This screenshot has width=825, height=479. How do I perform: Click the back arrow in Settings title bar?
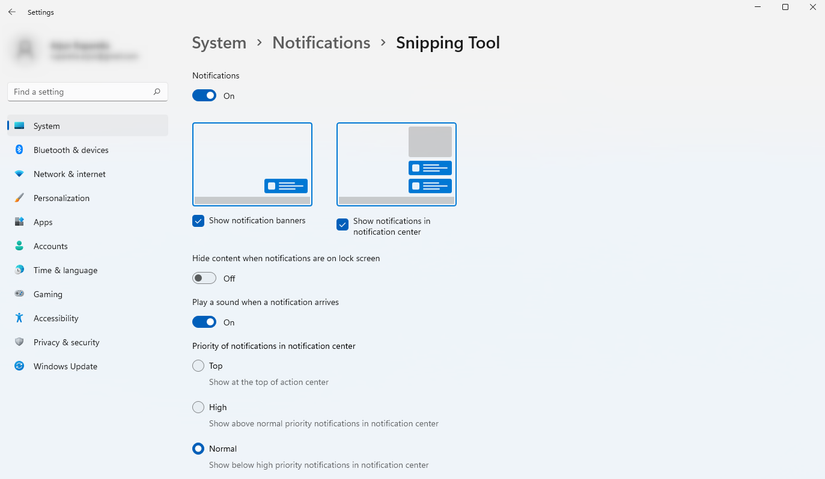(11, 12)
